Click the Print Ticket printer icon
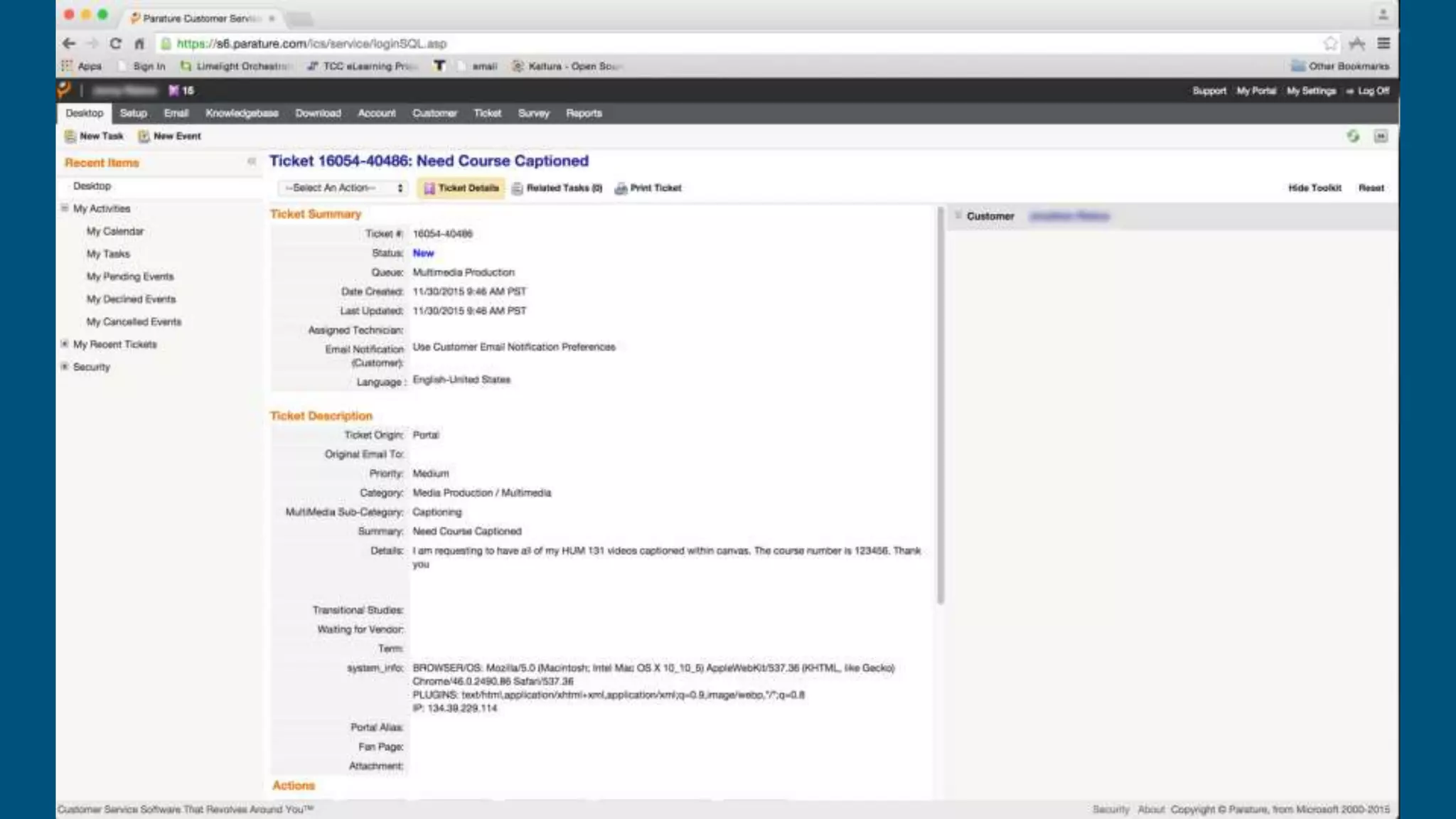The image size is (1456, 819). click(621, 188)
